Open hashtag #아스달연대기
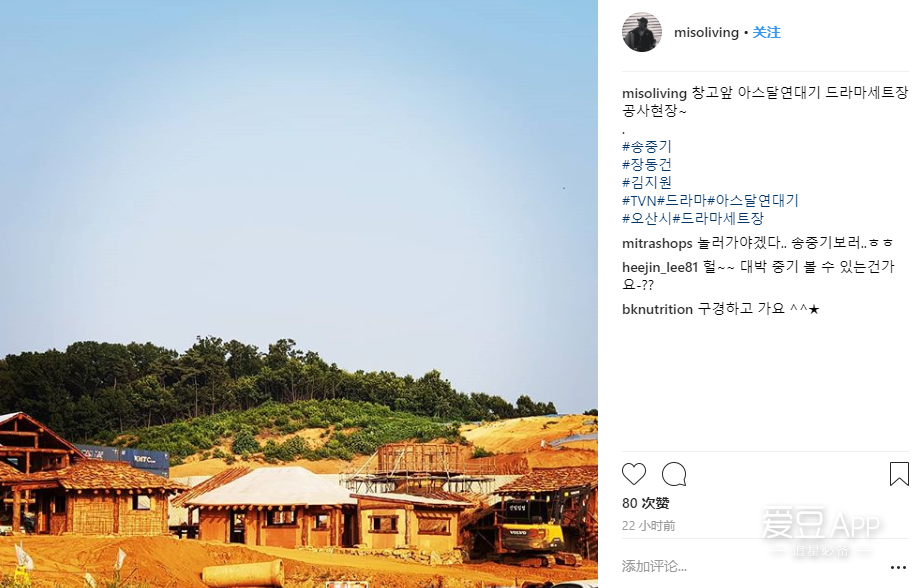 click(753, 200)
